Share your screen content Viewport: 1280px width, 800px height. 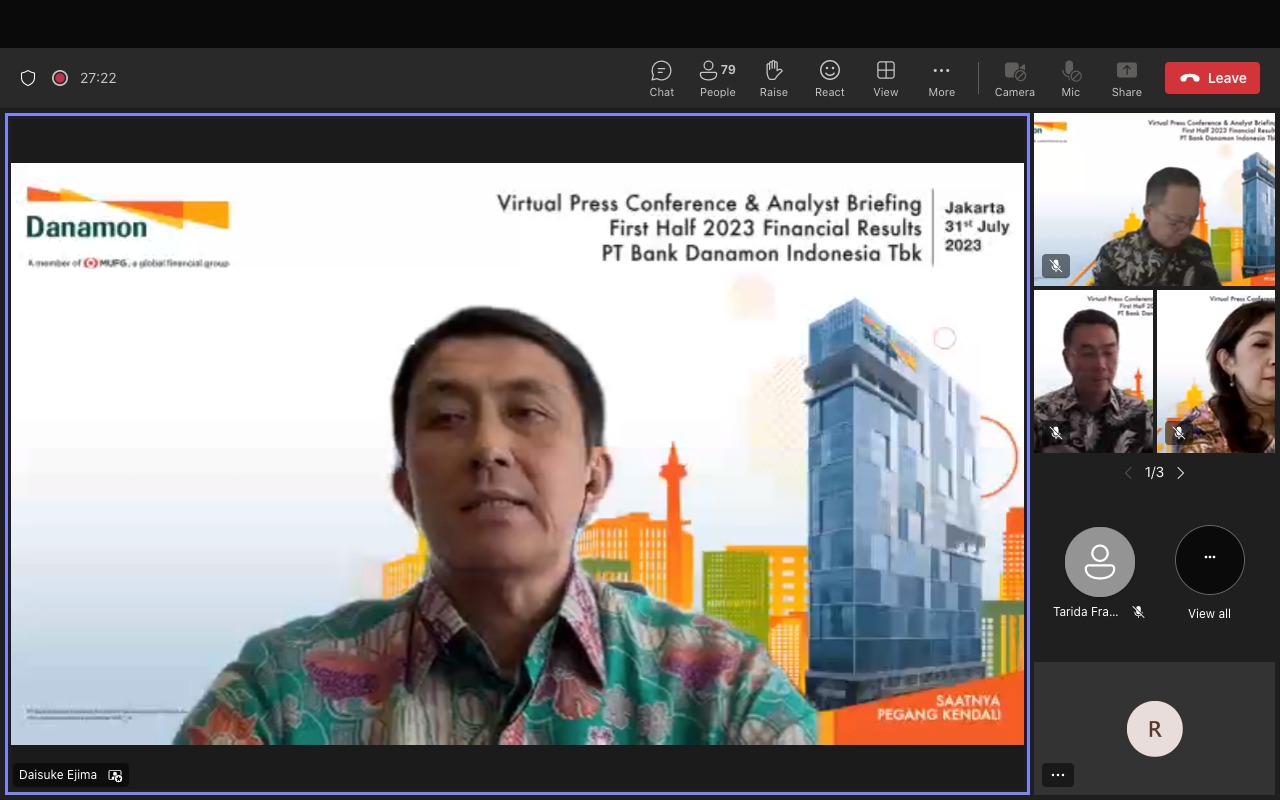point(1126,78)
